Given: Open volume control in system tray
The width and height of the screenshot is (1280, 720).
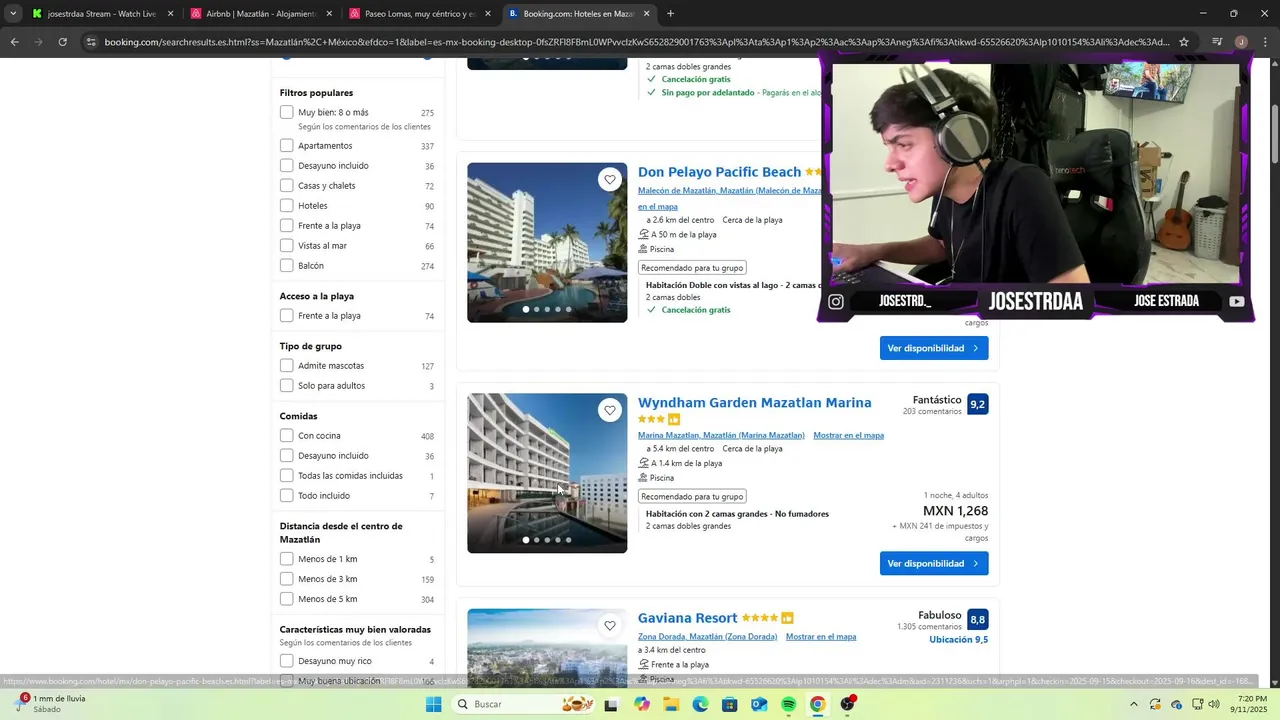Looking at the screenshot, I should point(1214,704).
